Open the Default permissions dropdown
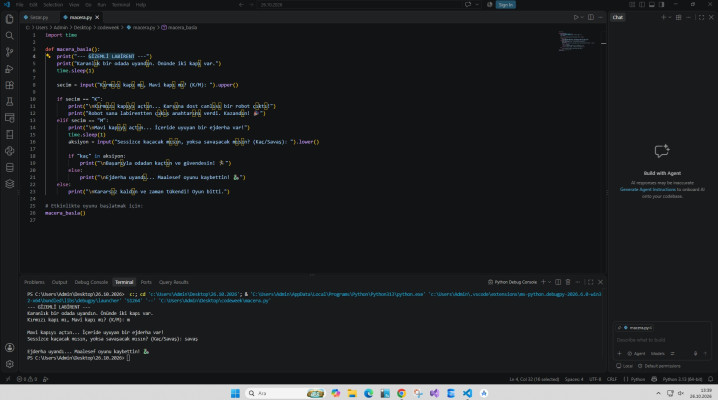 [x=659, y=366]
